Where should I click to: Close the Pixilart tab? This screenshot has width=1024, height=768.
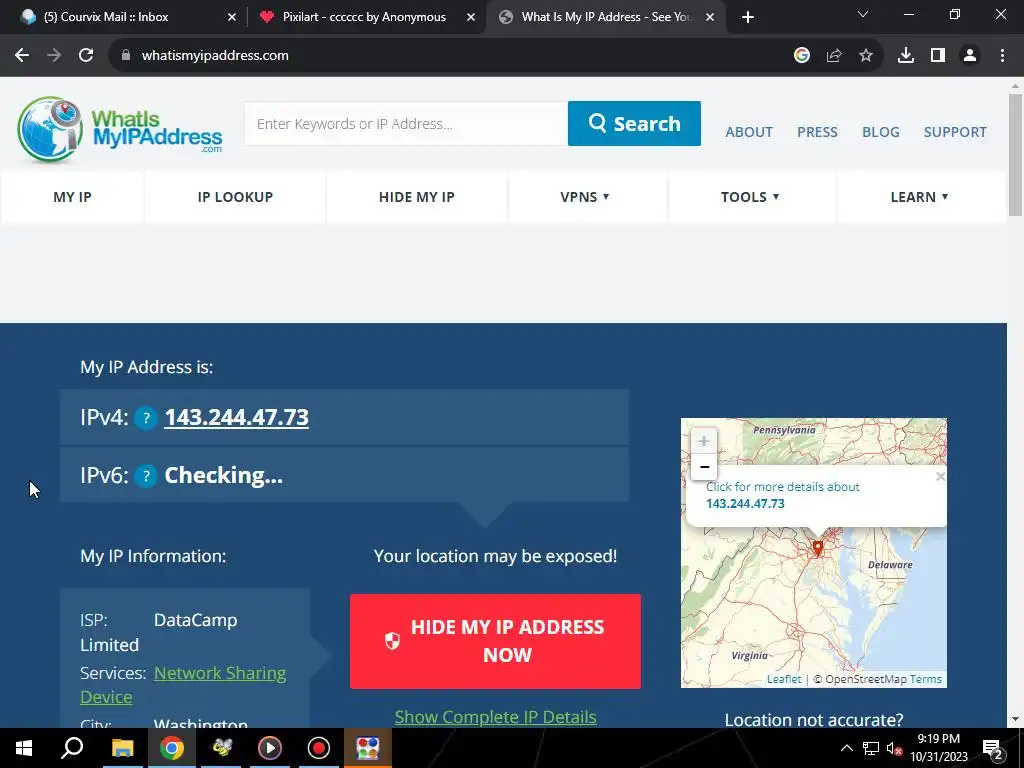(471, 17)
